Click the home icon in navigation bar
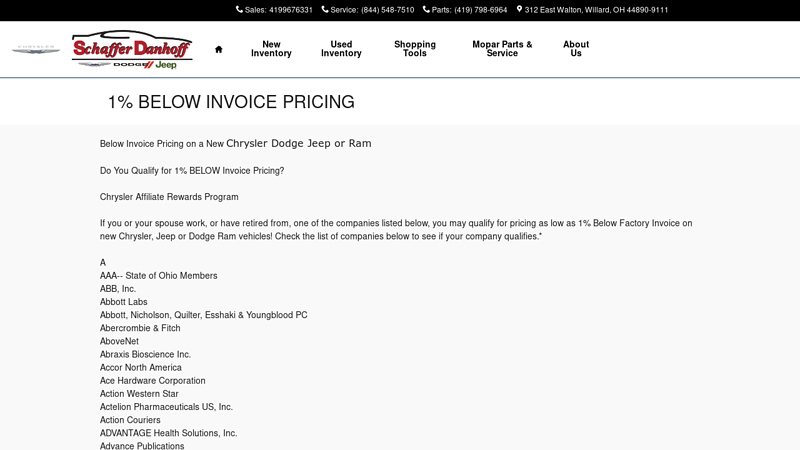The height and width of the screenshot is (450, 800). [x=218, y=49]
